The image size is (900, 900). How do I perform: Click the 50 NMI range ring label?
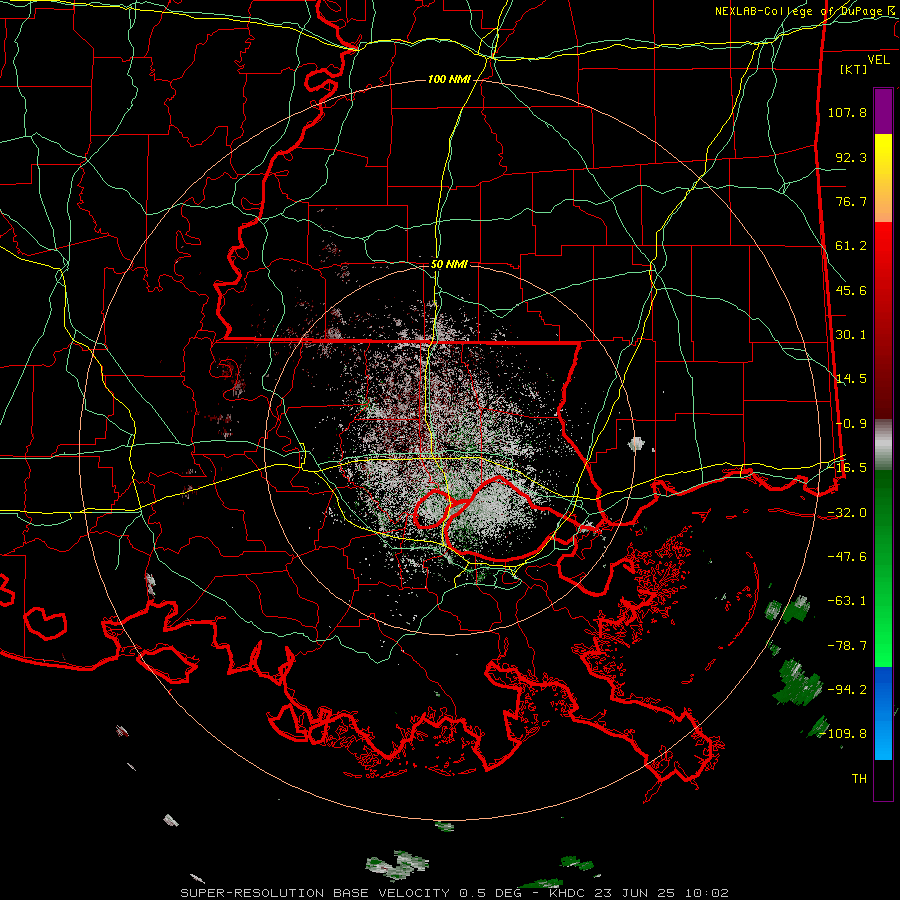coord(449,264)
